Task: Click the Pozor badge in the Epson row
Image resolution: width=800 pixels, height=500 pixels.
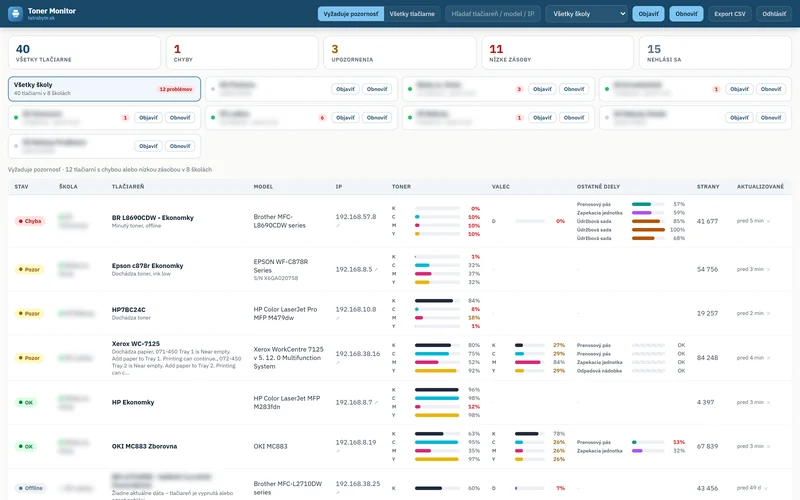Action: (29, 269)
